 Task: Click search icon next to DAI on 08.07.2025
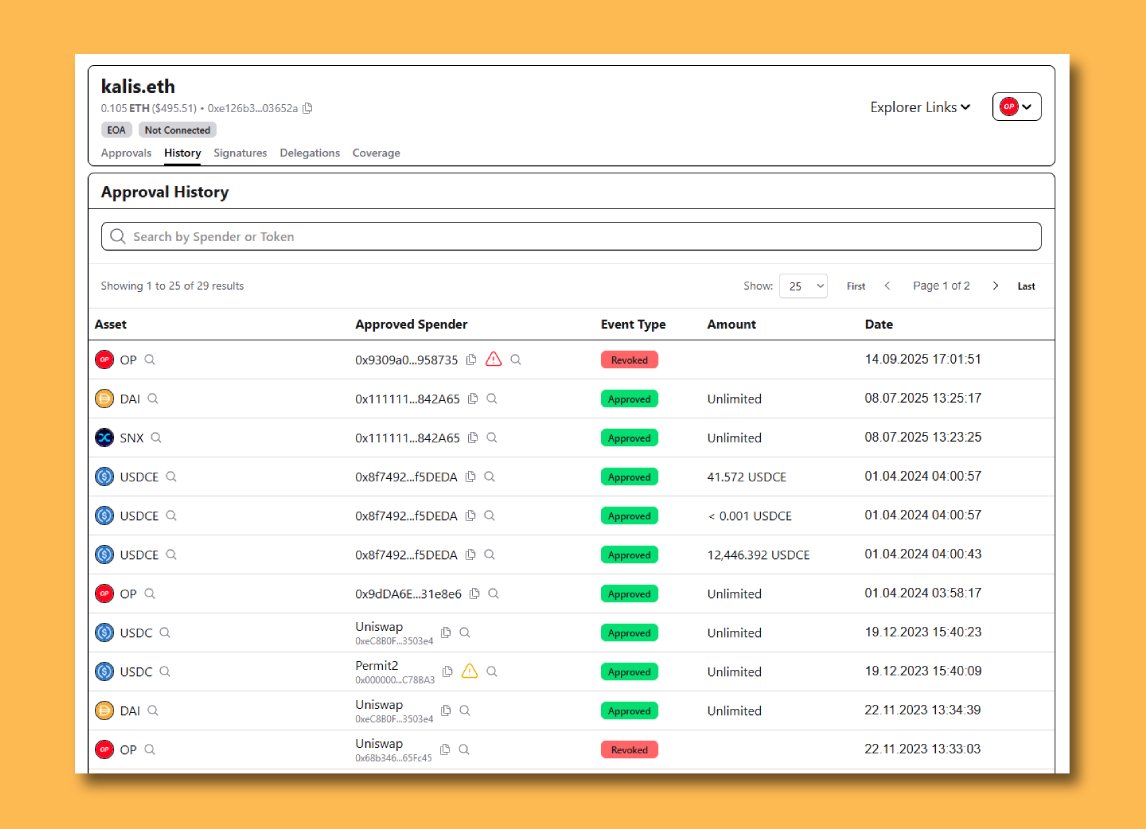[x=153, y=398]
